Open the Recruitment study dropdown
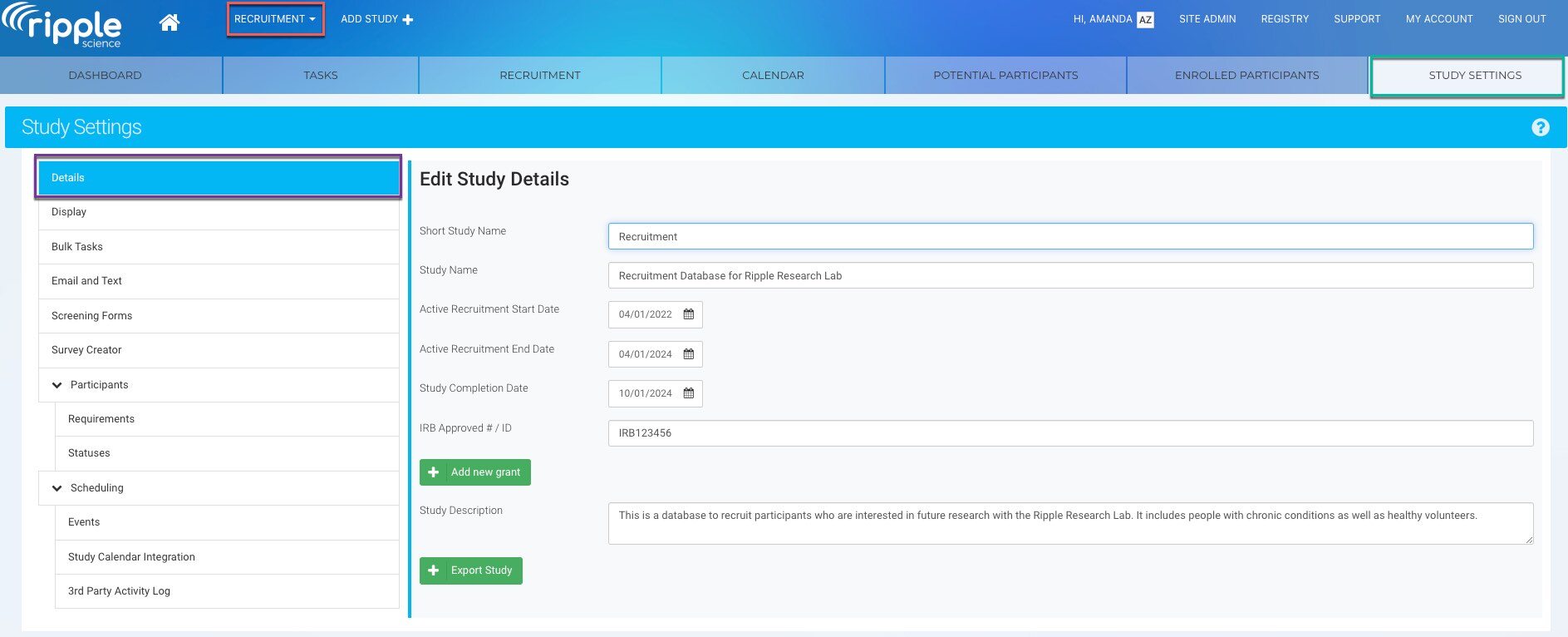This screenshot has width=1568, height=637. (275, 19)
